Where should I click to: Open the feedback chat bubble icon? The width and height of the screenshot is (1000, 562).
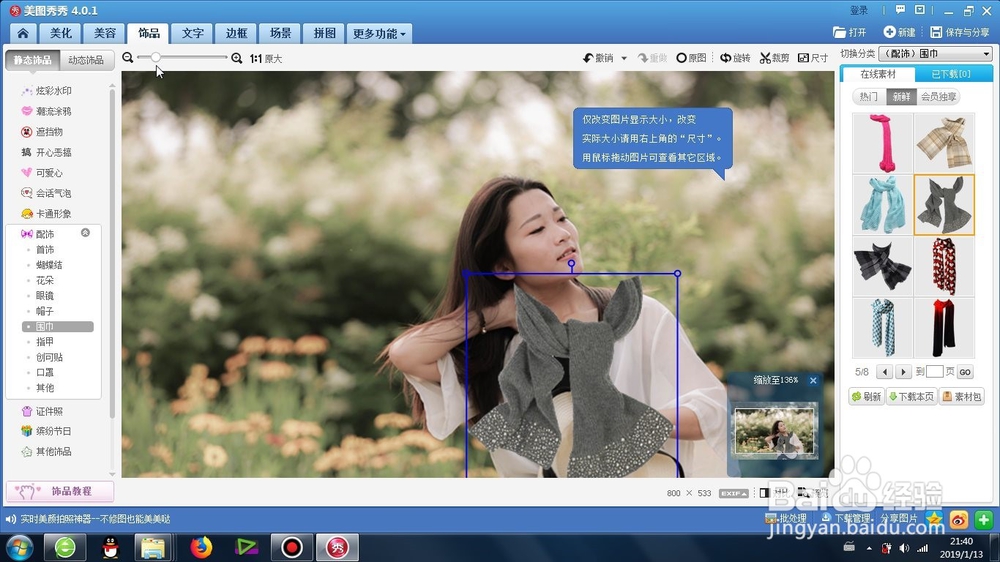(900, 10)
